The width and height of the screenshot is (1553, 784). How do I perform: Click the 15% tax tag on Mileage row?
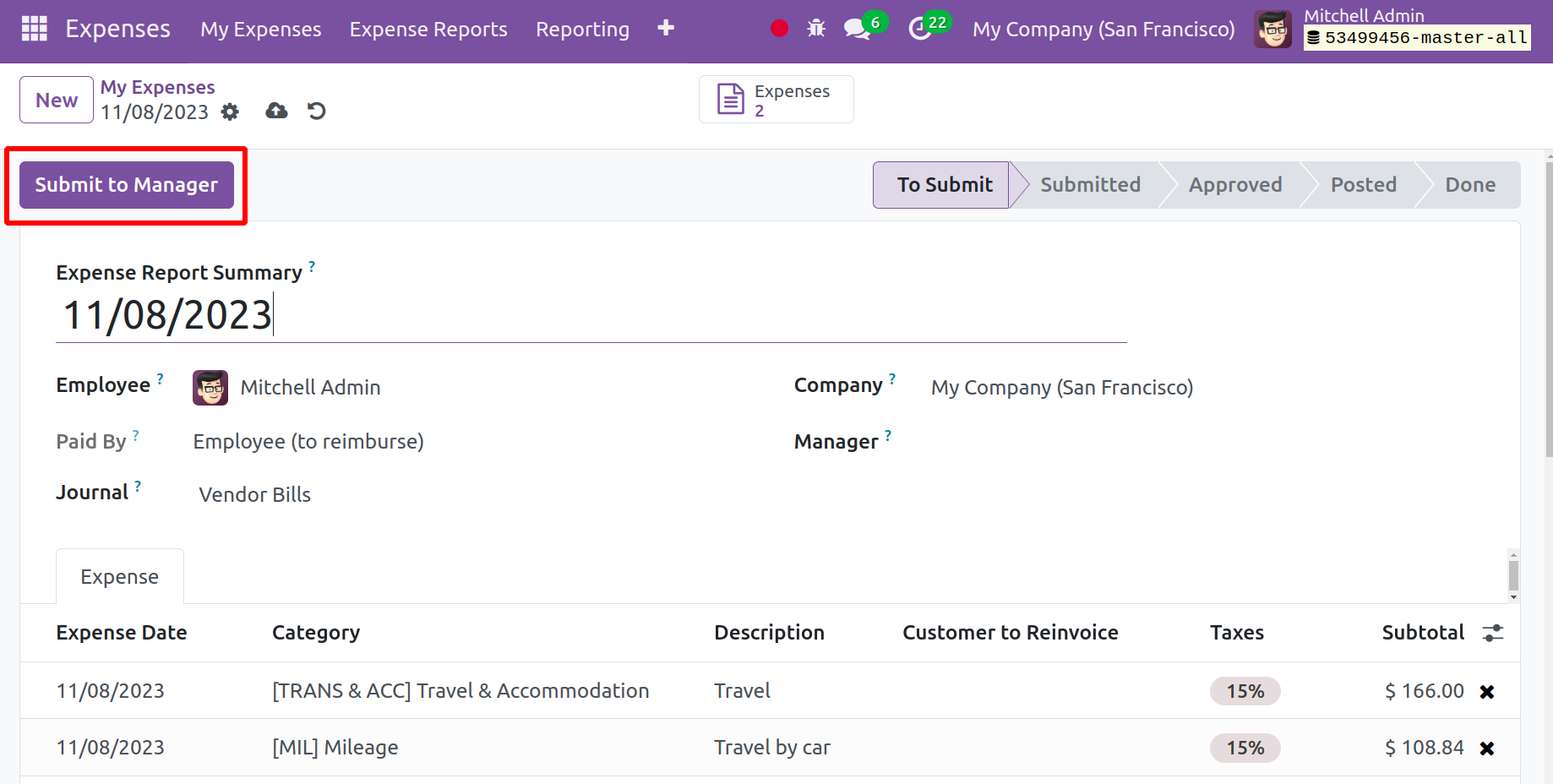coord(1245,749)
